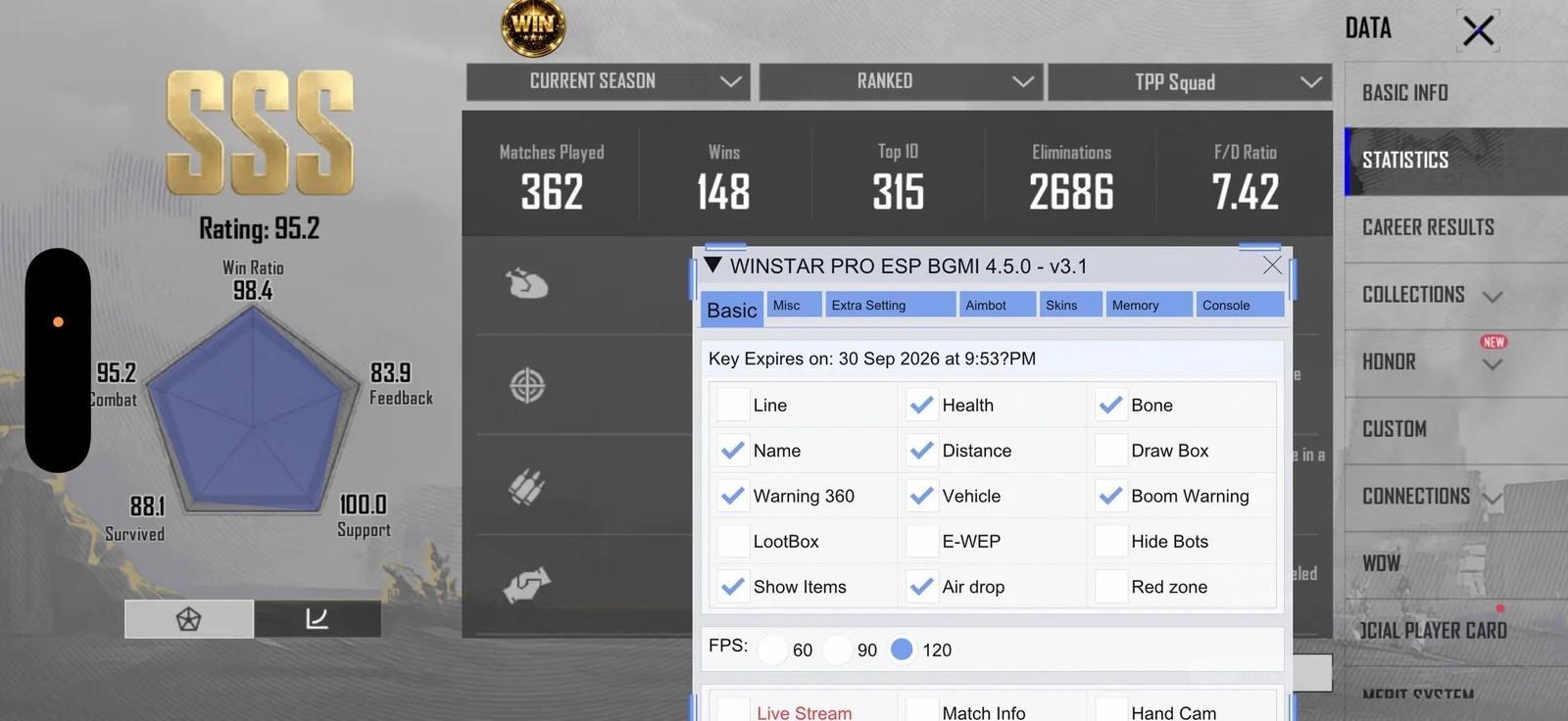Disable the Name checkbox

(733, 451)
